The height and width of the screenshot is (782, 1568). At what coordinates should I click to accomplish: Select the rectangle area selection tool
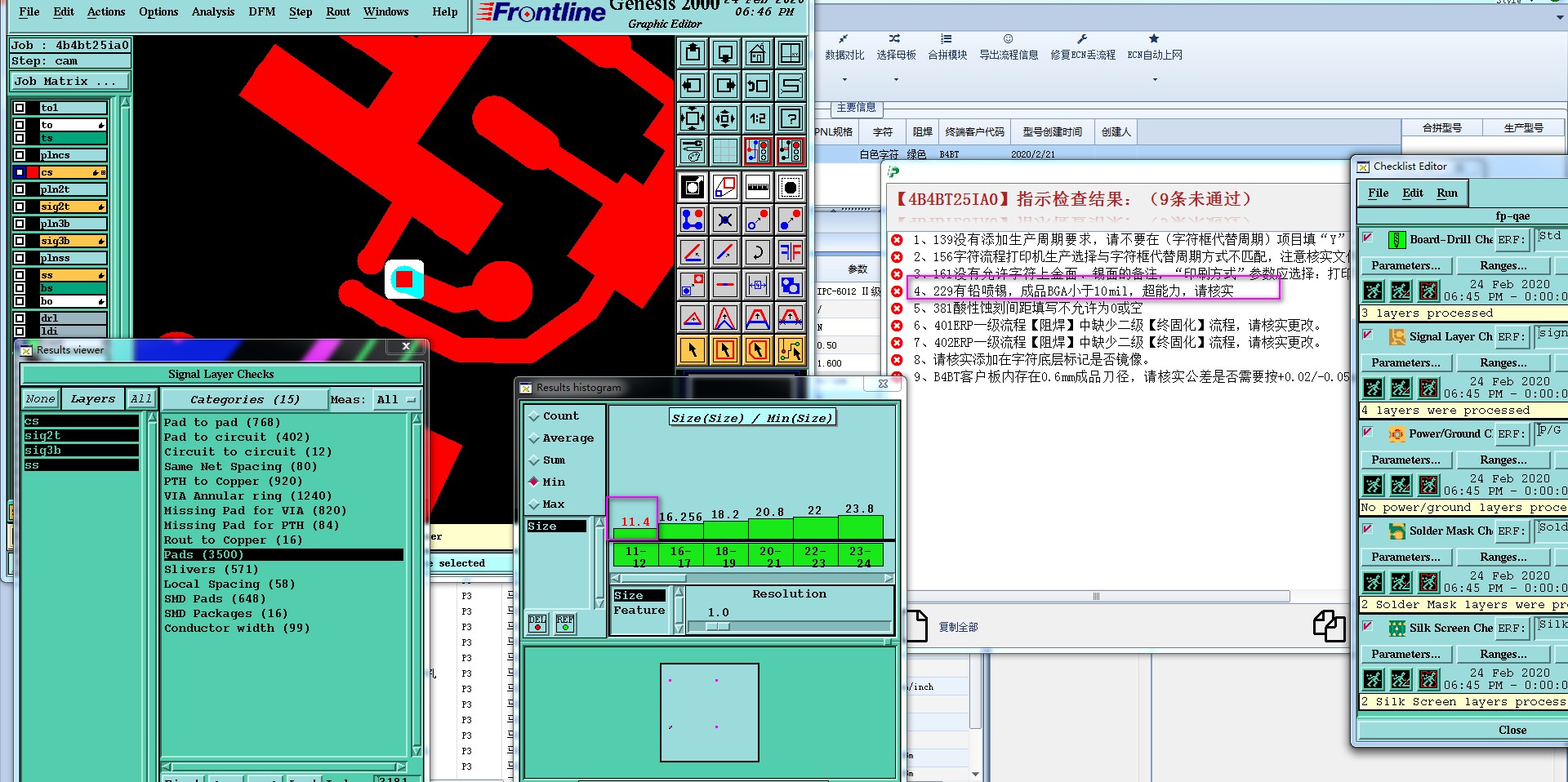(x=725, y=350)
